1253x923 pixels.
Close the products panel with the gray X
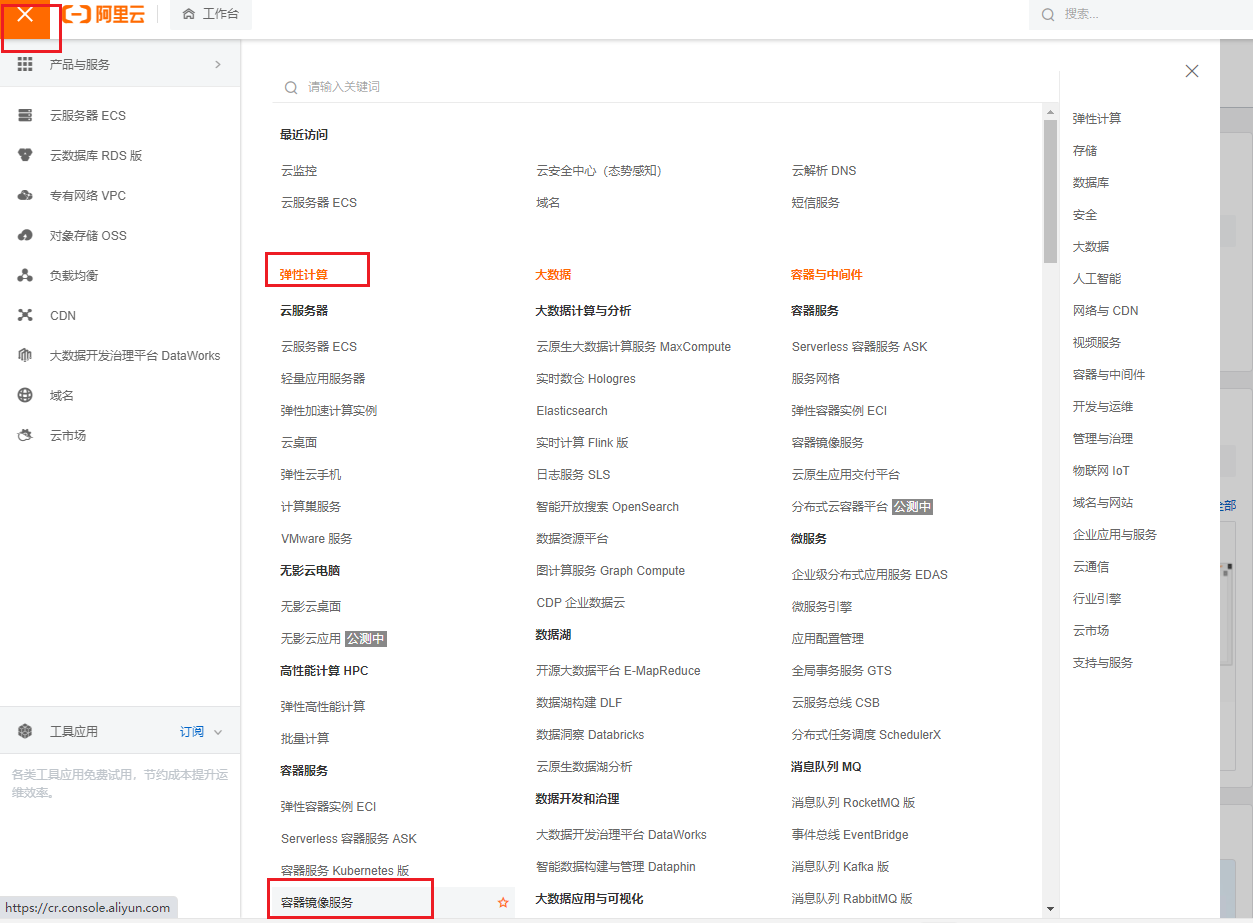coord(1192,71)
